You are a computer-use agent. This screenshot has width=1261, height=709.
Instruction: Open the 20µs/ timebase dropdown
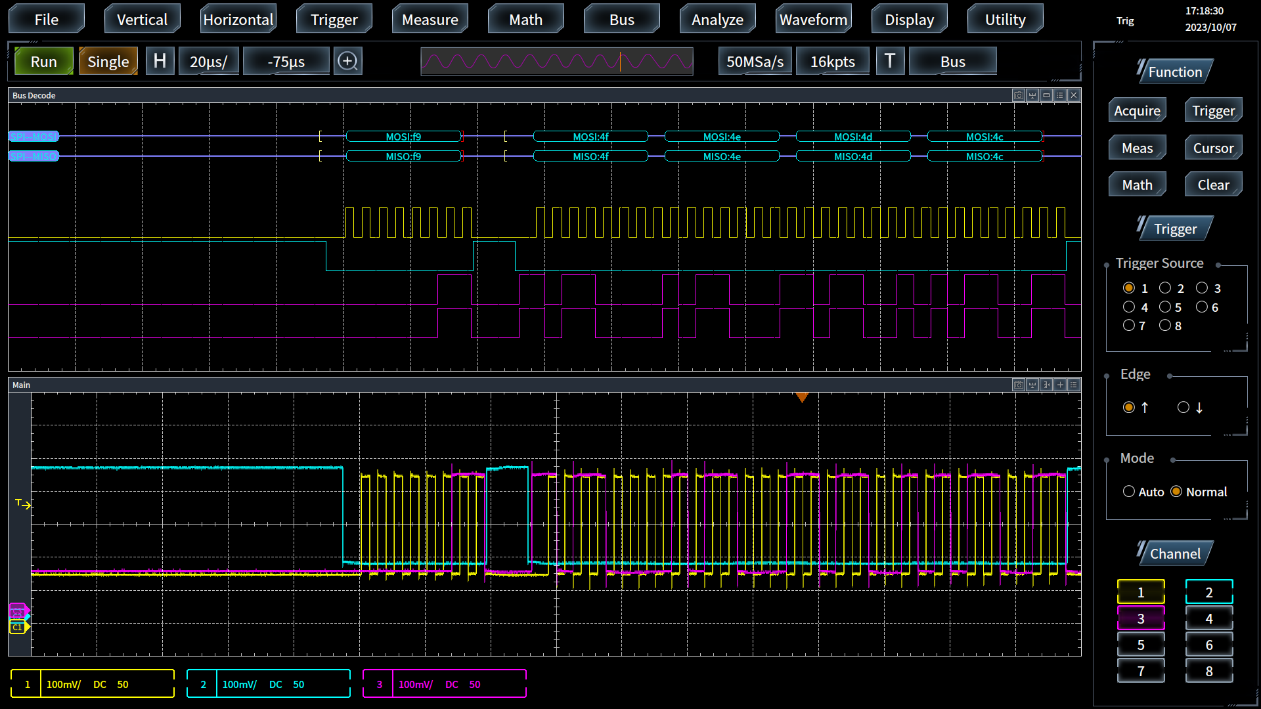[x=208, y=61]
